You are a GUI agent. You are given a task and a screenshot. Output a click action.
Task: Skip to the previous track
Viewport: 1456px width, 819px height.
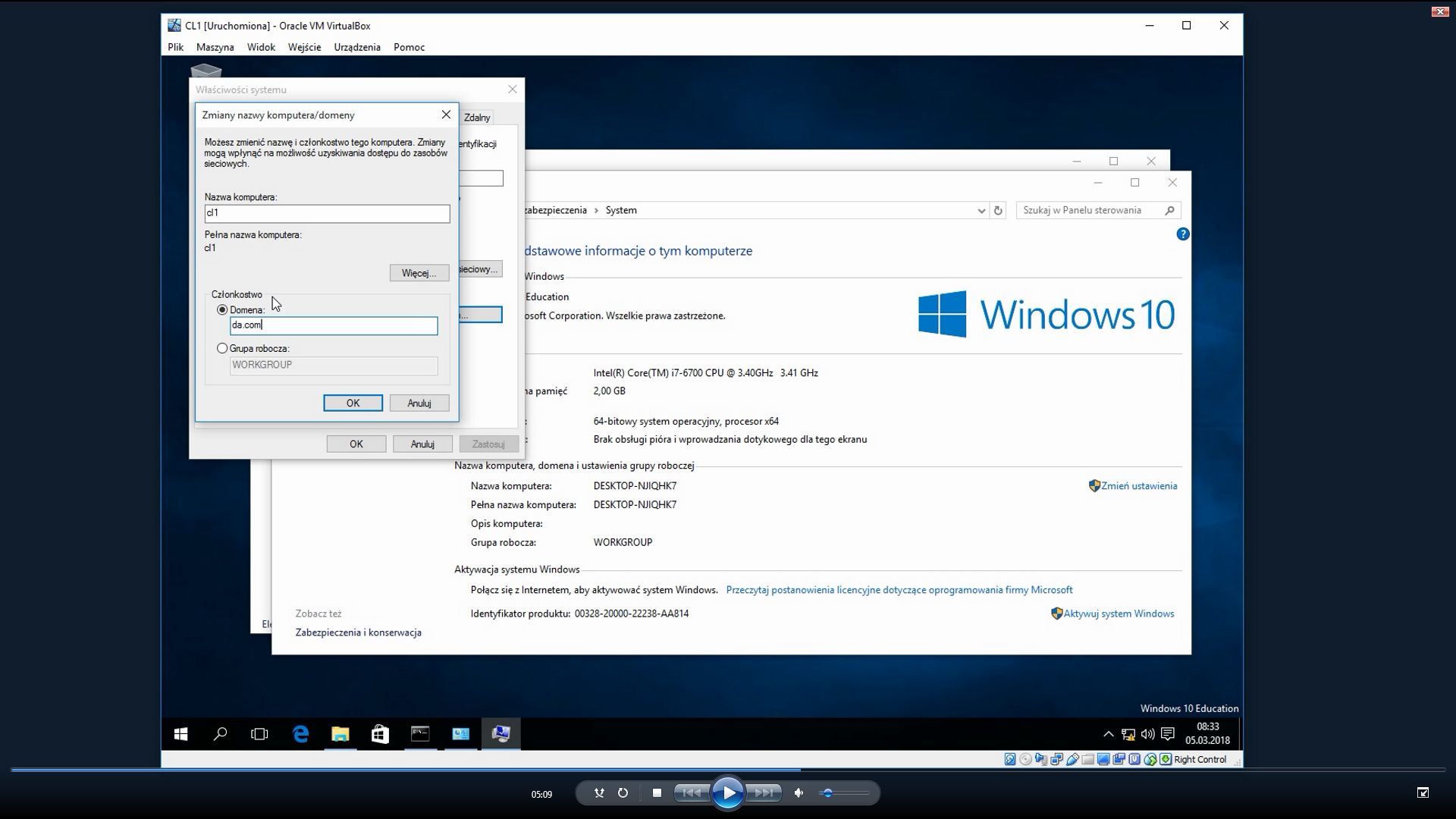691,793
